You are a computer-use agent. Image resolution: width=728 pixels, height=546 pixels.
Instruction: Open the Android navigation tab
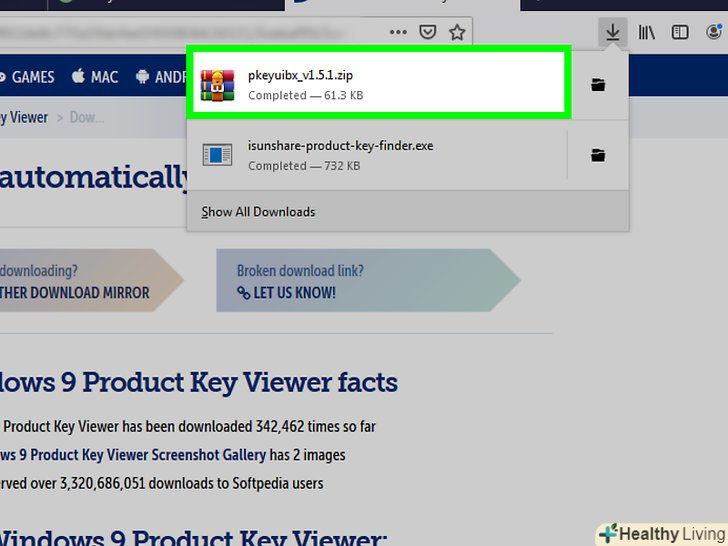[x=161, y=77]
